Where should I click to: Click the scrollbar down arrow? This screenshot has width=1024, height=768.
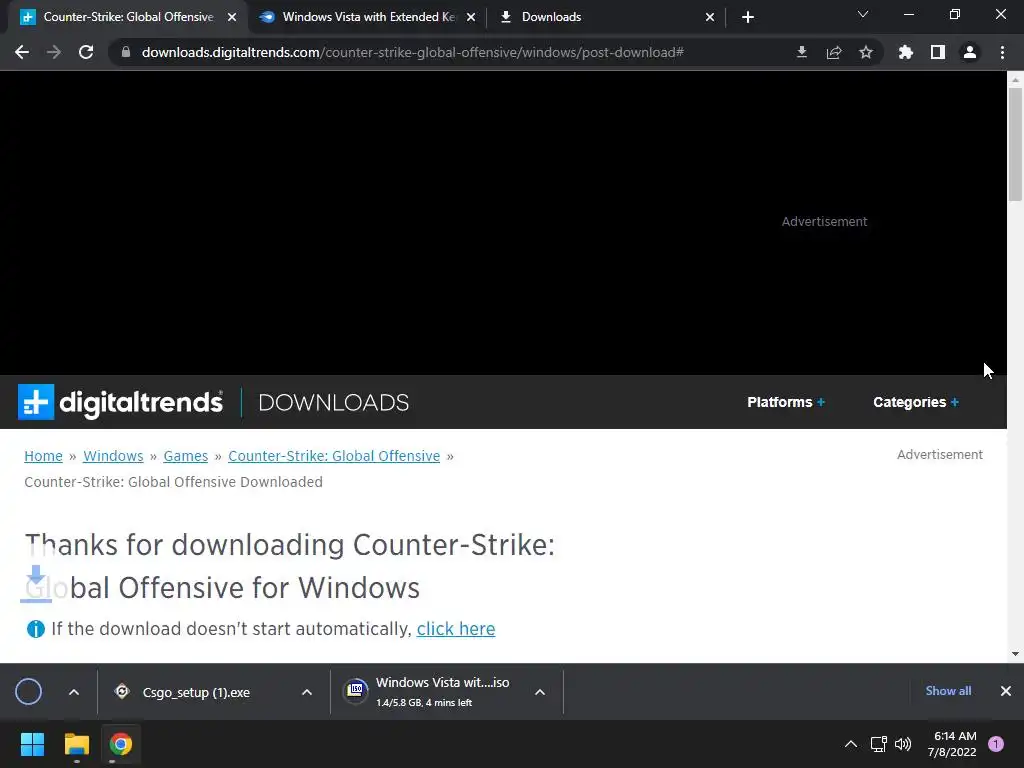click(x=1015, y=654)
